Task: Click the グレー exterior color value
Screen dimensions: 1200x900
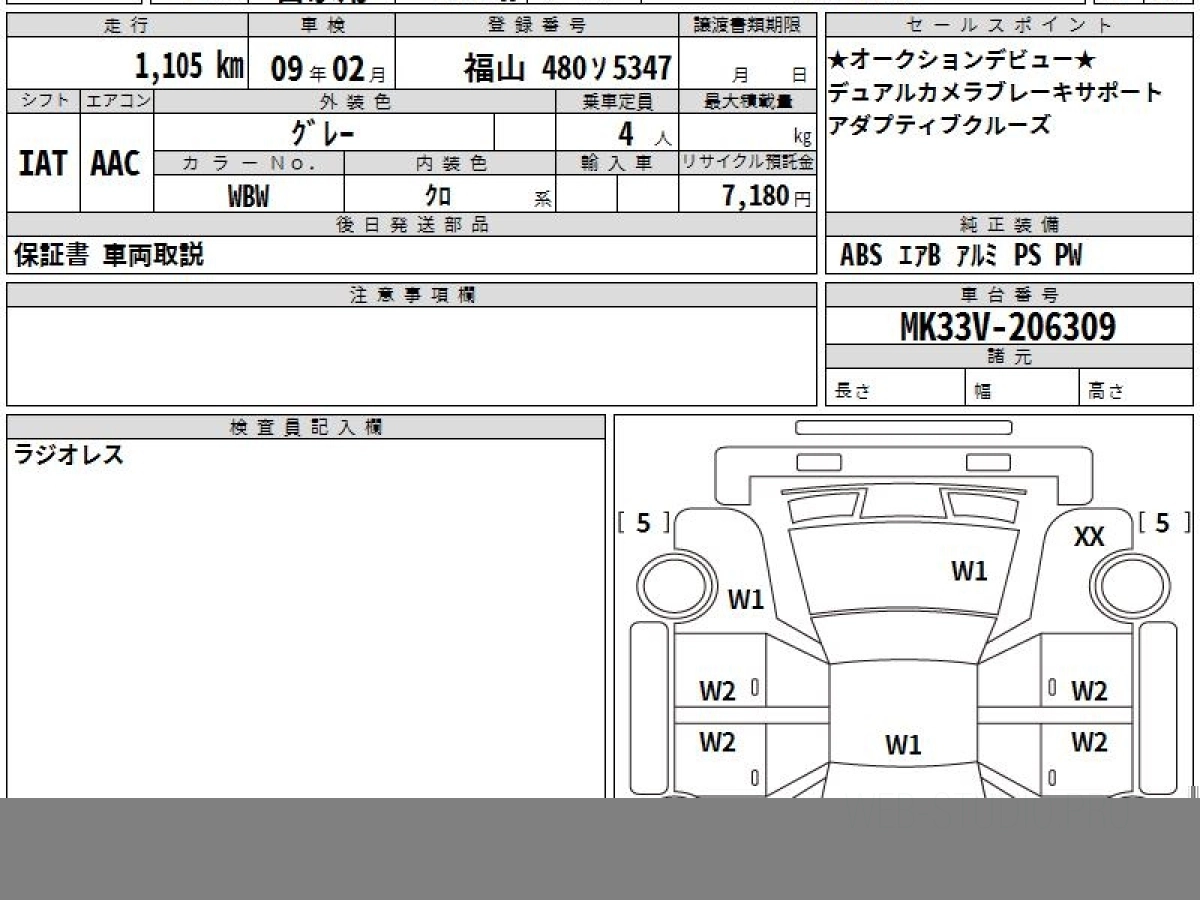Action: 323,133
